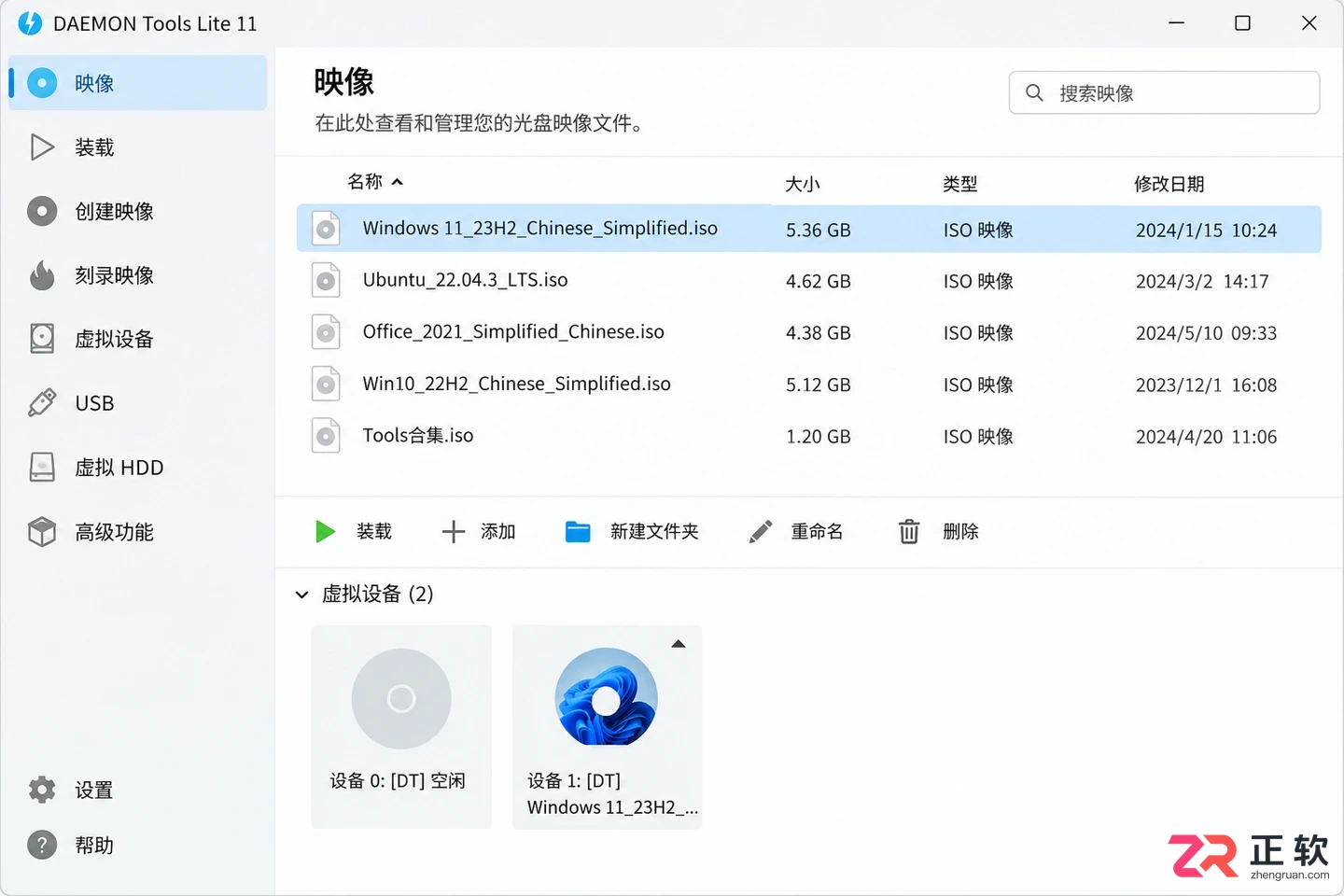The height and width of the screenshot is (896, 1344).
Task: Open the USB stick icon
Action: [x=42, y=403]
